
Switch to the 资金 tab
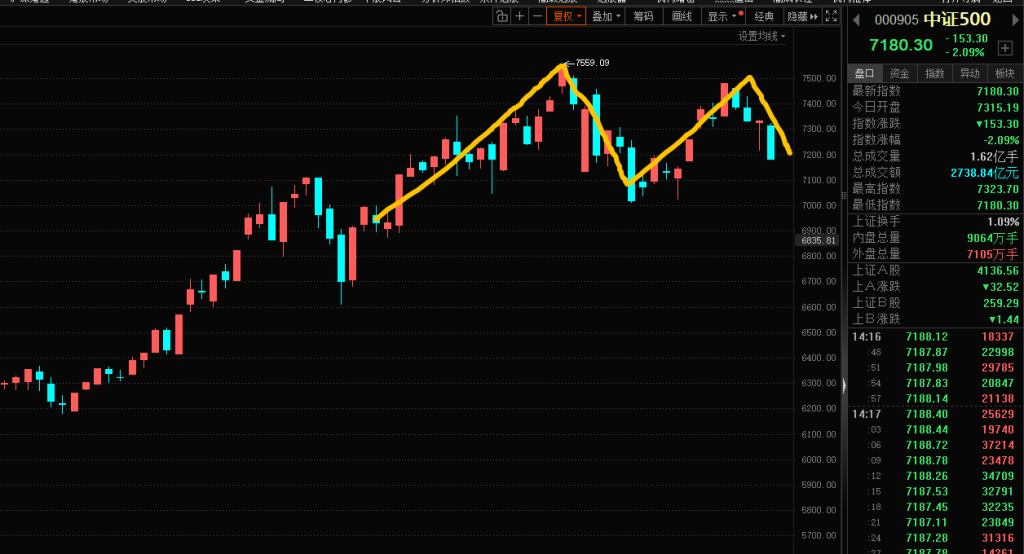click(900, 73)
